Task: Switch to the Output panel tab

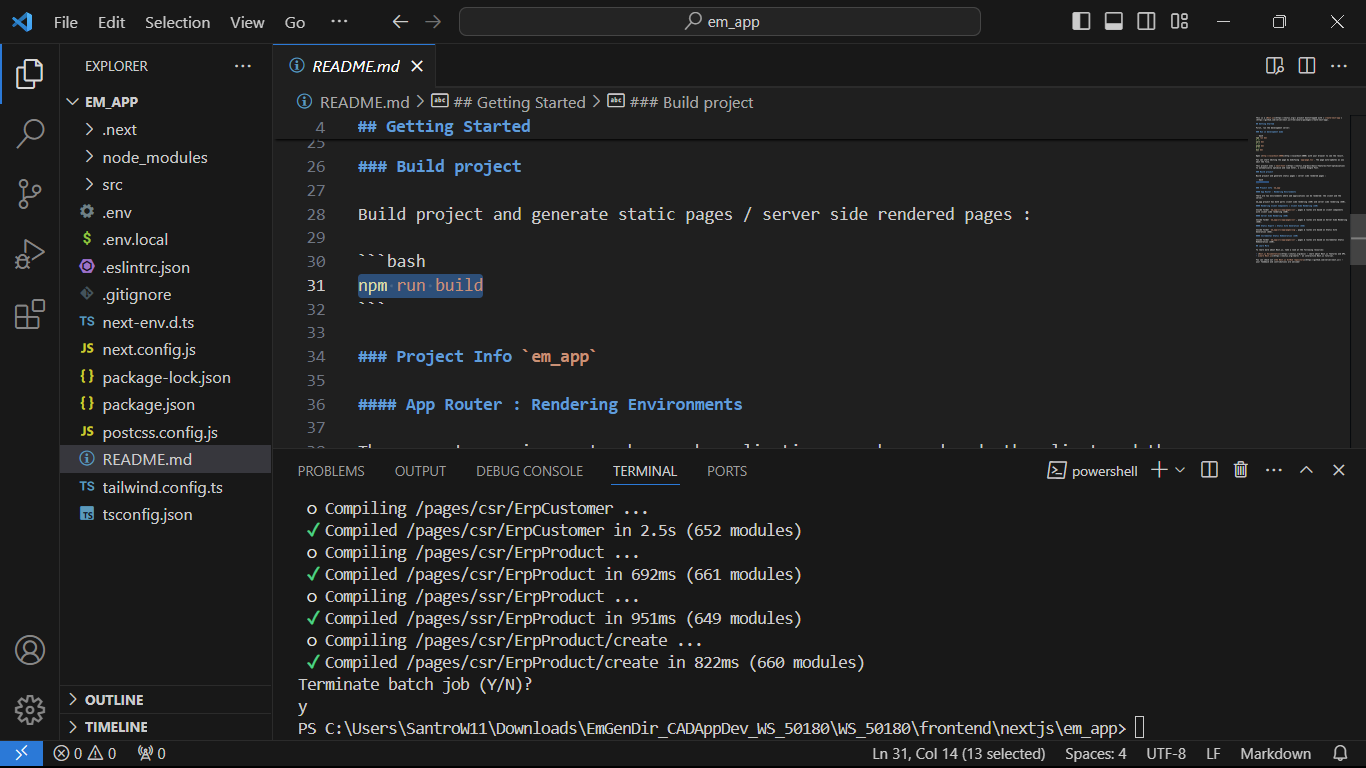Action: (420, 471)
